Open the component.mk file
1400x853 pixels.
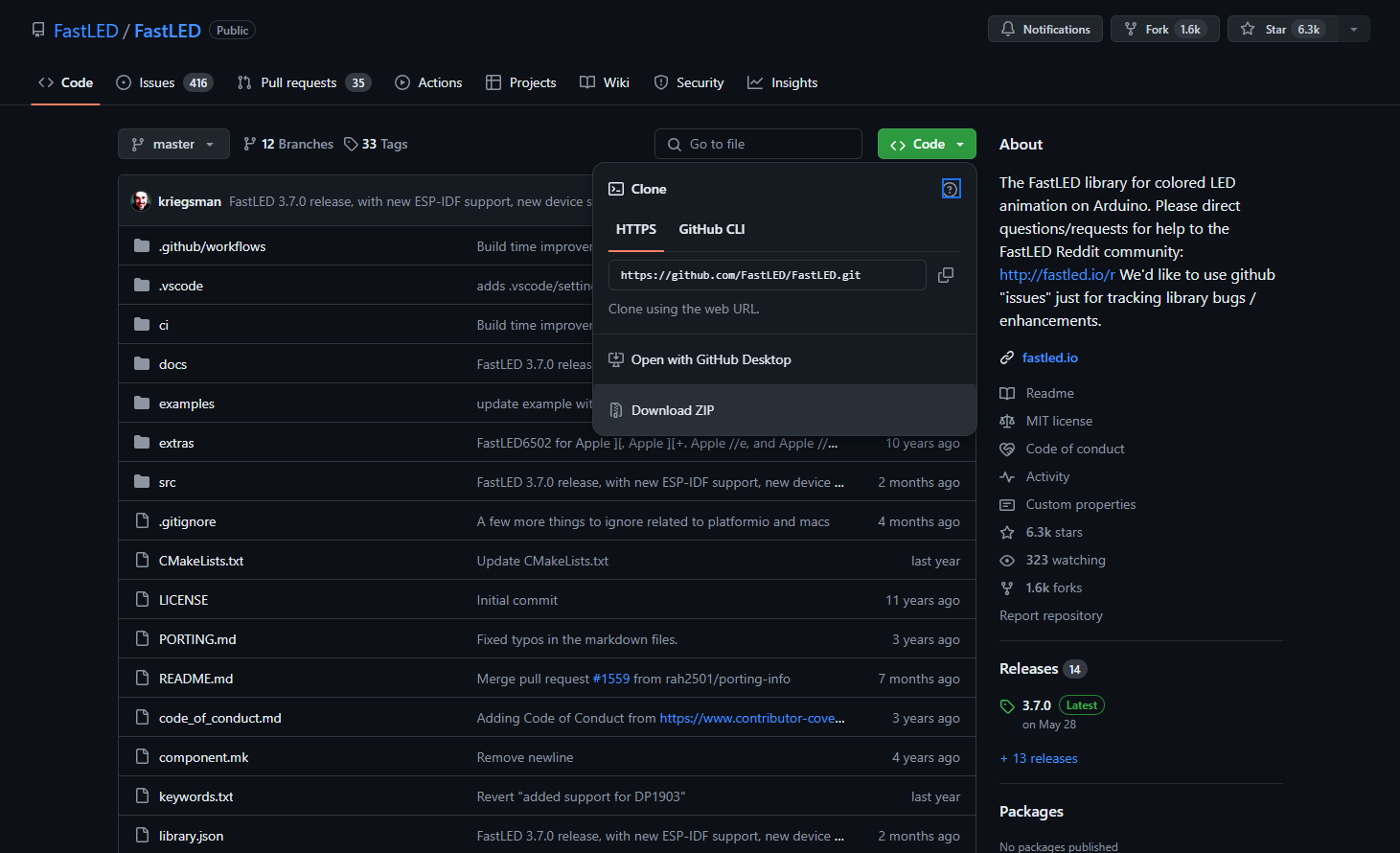click(203, 757)
